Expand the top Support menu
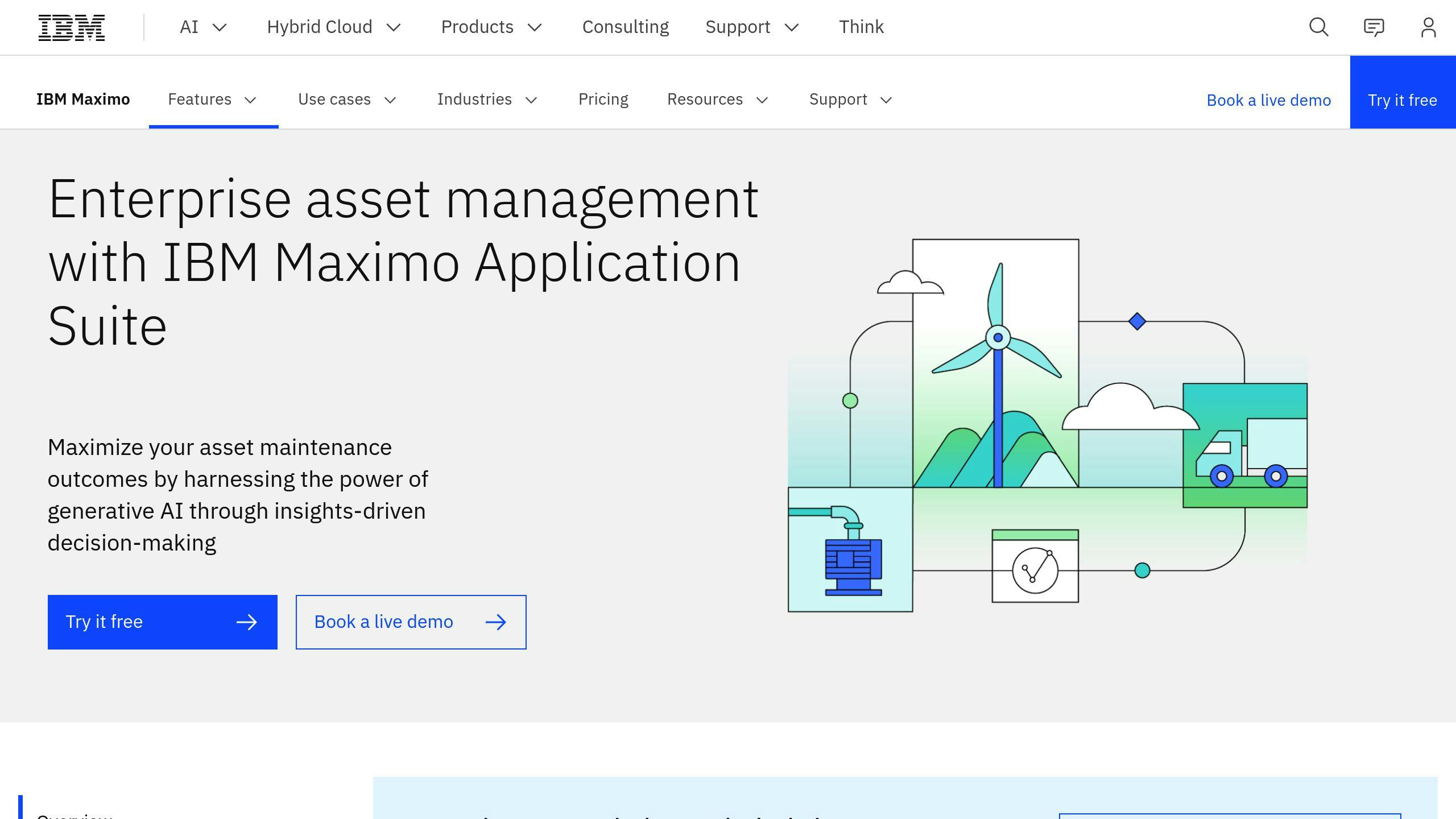This screenshot has width=1456, height=819. click(752, 27)
